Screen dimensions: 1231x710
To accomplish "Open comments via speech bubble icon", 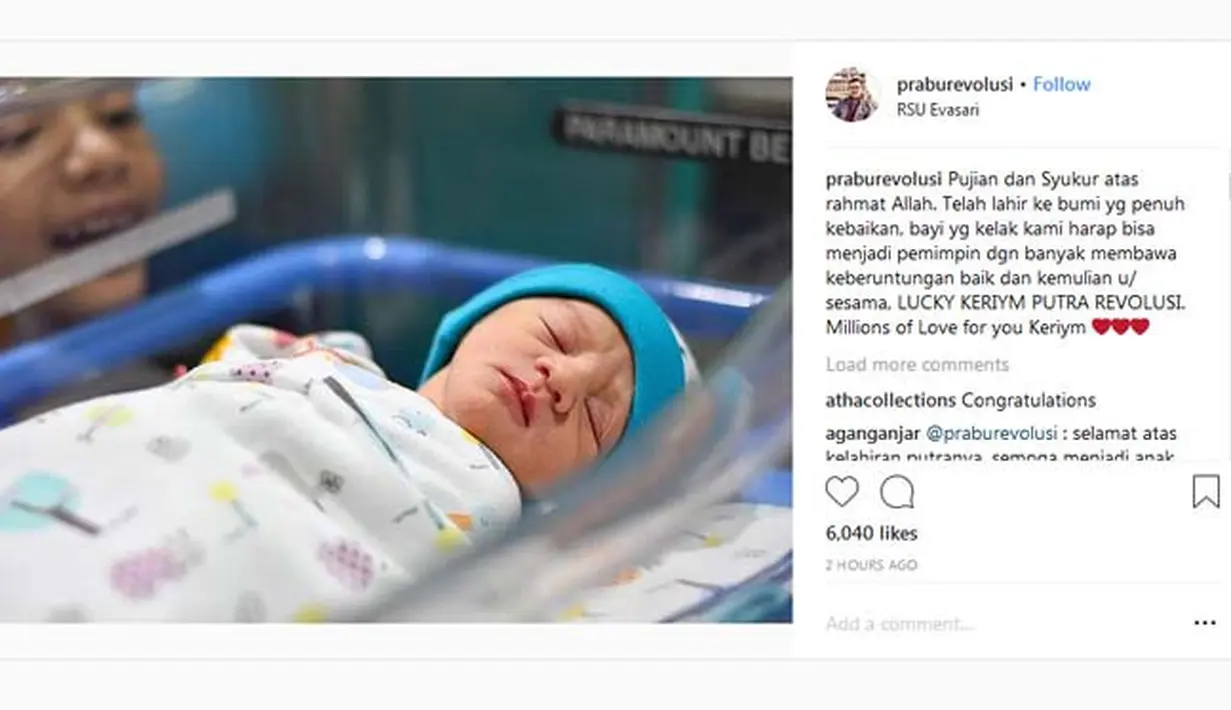I will click(896, 492).
